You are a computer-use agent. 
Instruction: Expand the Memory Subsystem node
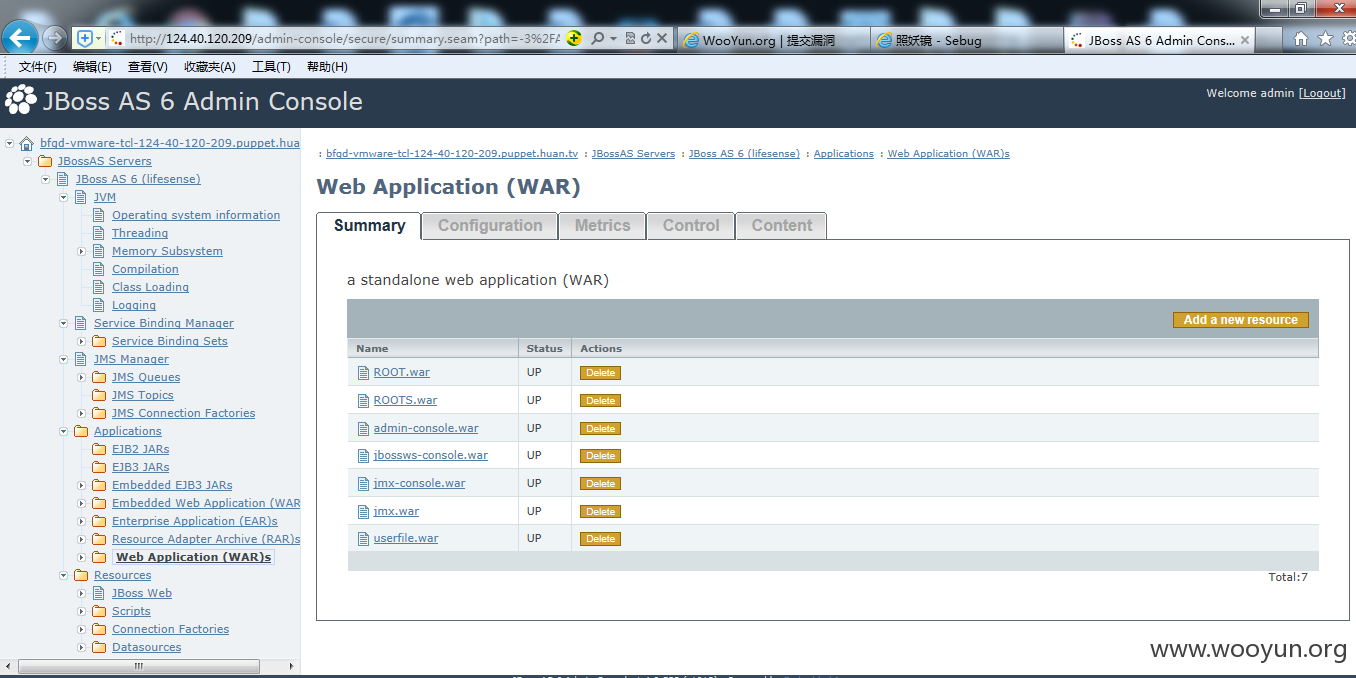82,251
